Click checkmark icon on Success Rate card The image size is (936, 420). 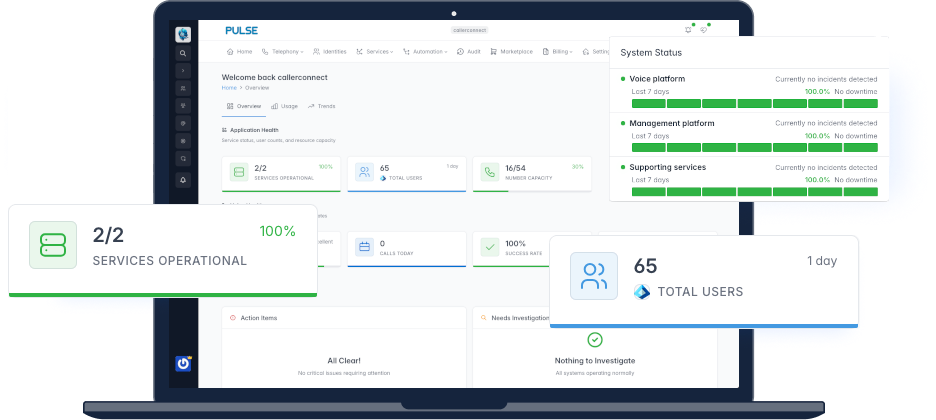pos(489,247)
